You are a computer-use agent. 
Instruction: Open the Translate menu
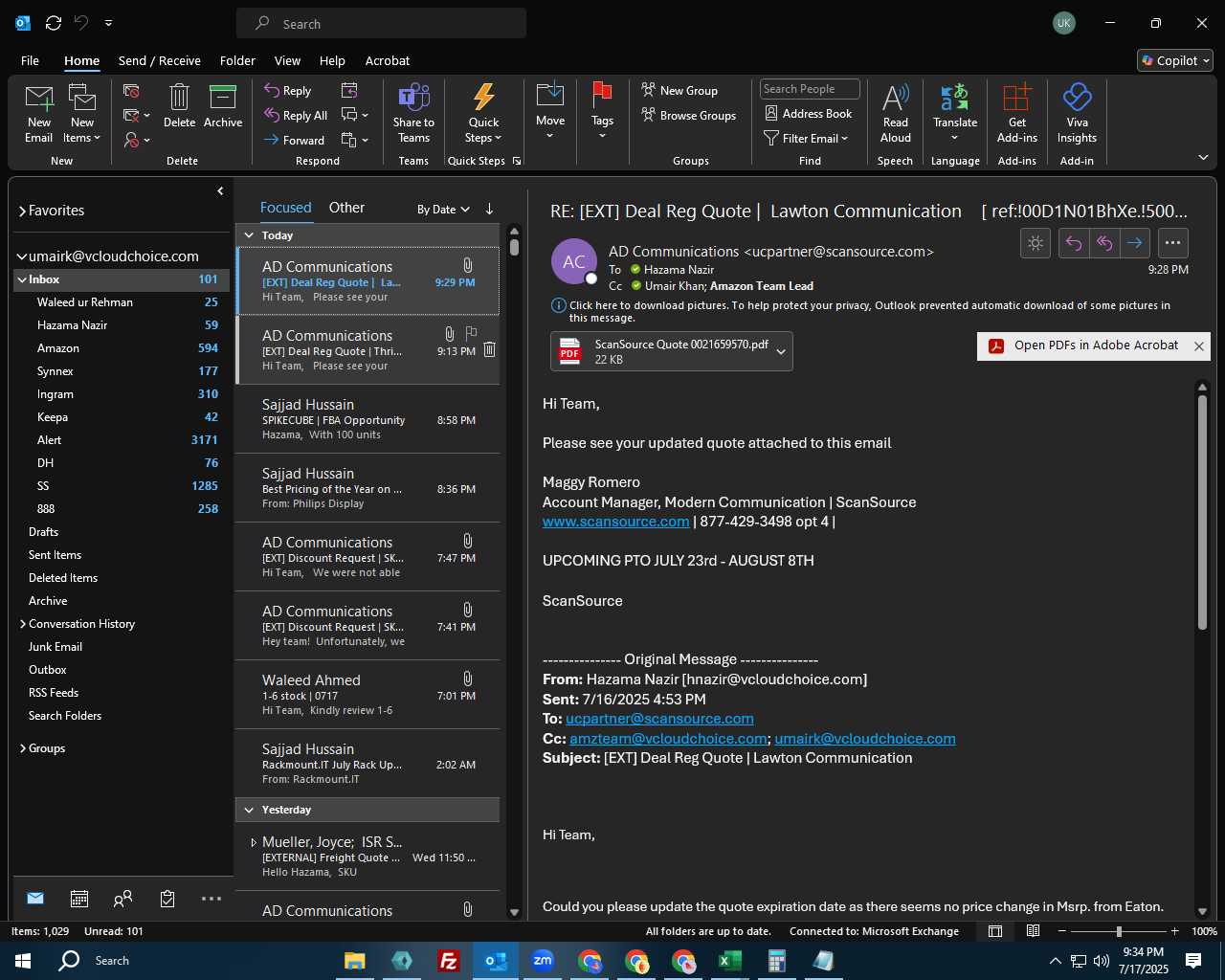coord(955,114)
